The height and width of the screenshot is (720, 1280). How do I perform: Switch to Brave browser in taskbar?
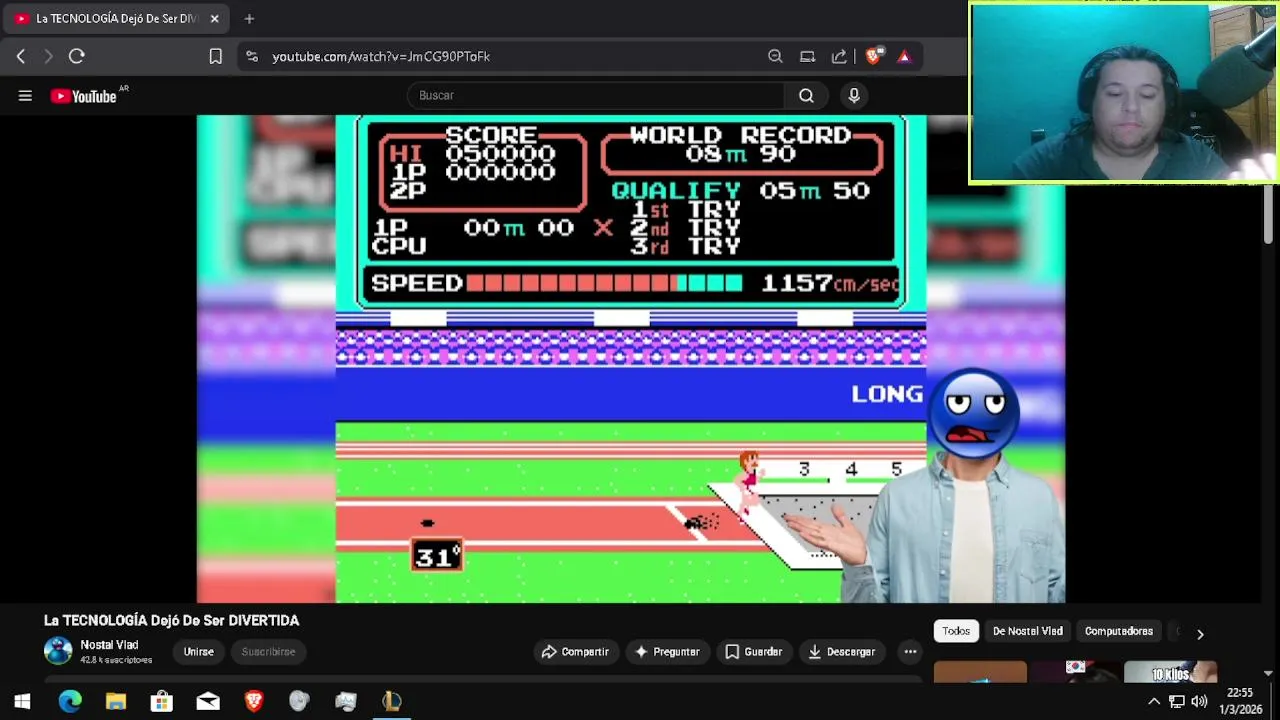[x=254, y=701]
